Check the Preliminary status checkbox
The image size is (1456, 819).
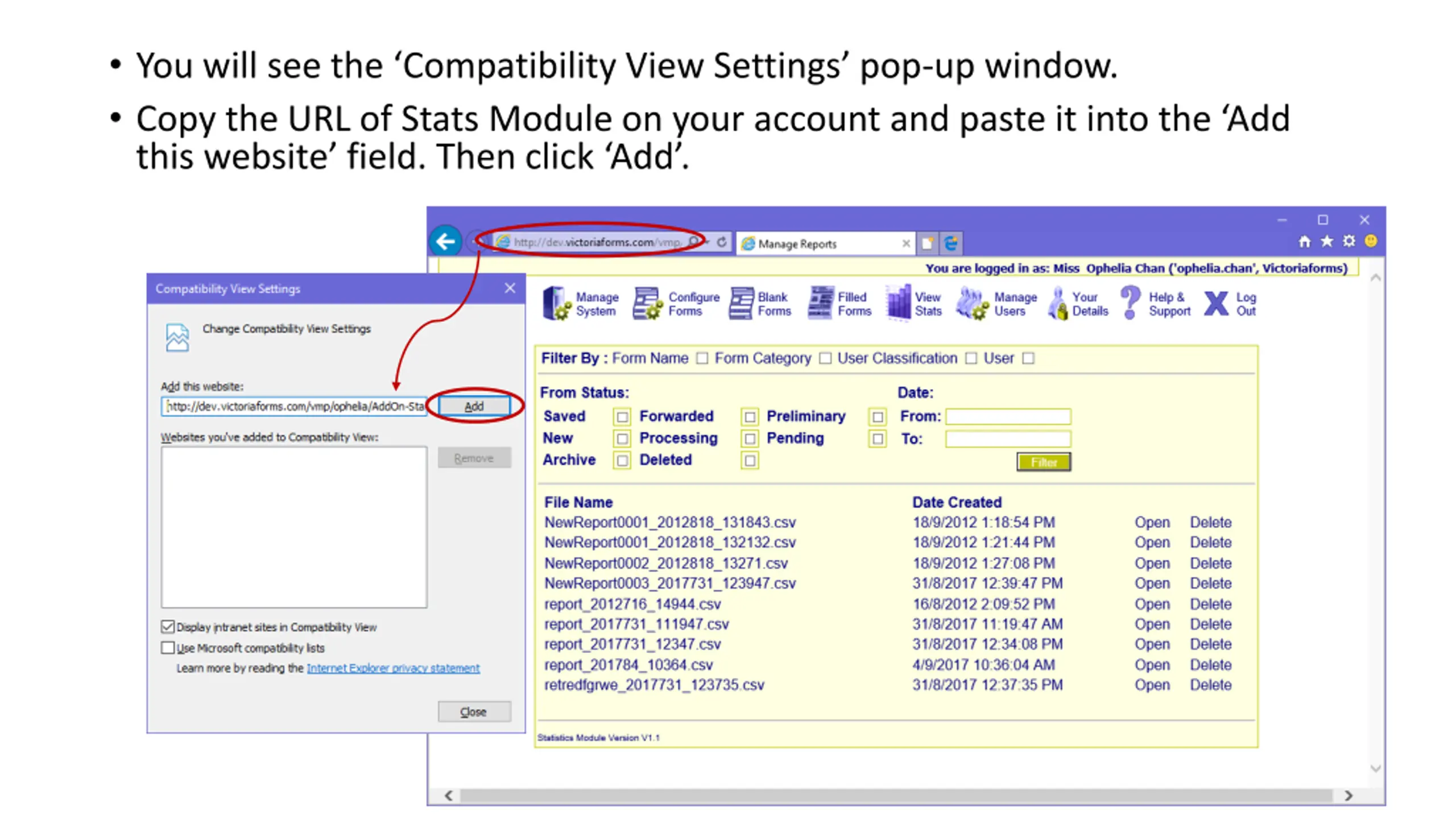(878, 417)
